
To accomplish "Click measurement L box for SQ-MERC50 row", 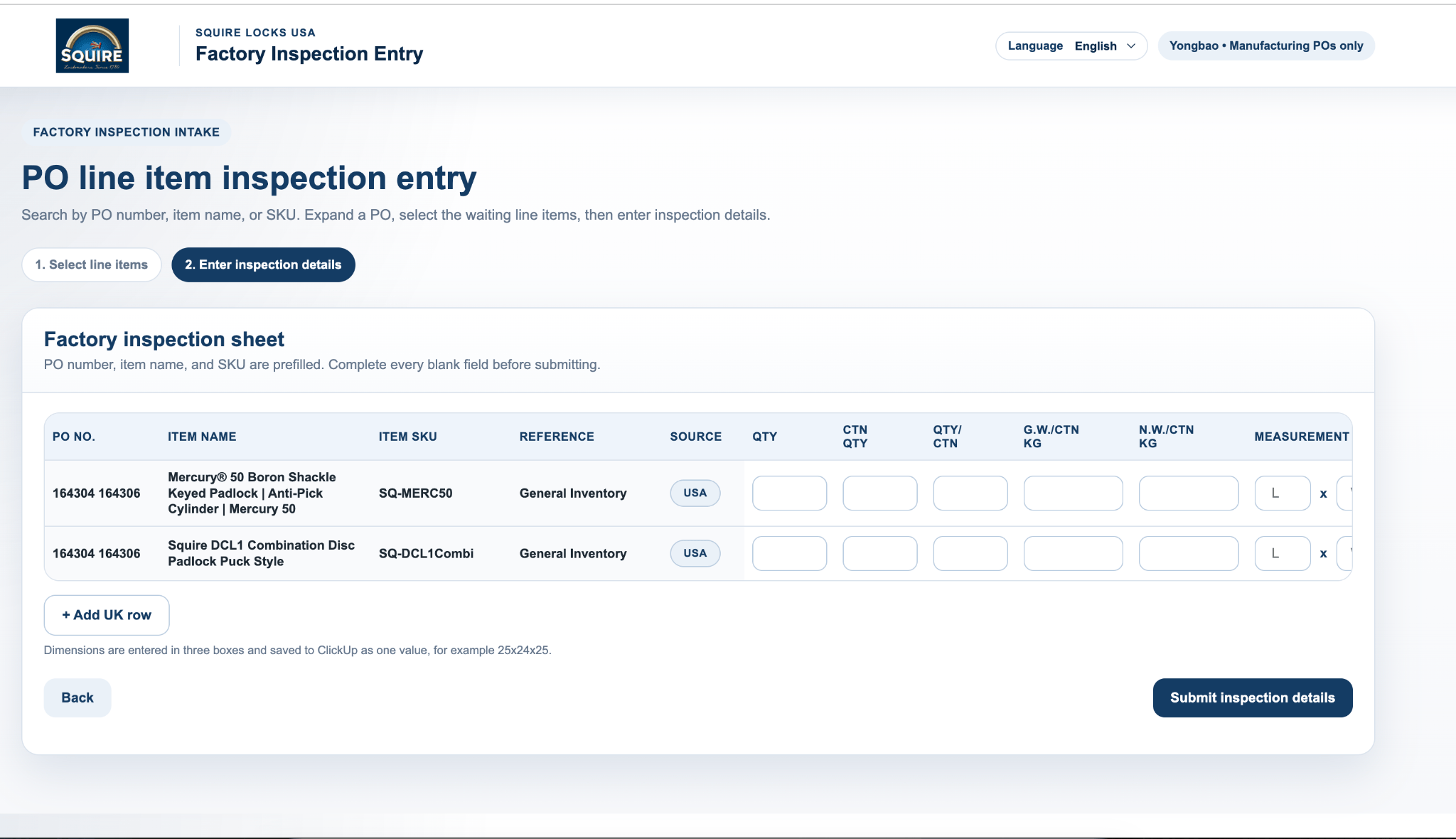I will [x=1282, y=493].
